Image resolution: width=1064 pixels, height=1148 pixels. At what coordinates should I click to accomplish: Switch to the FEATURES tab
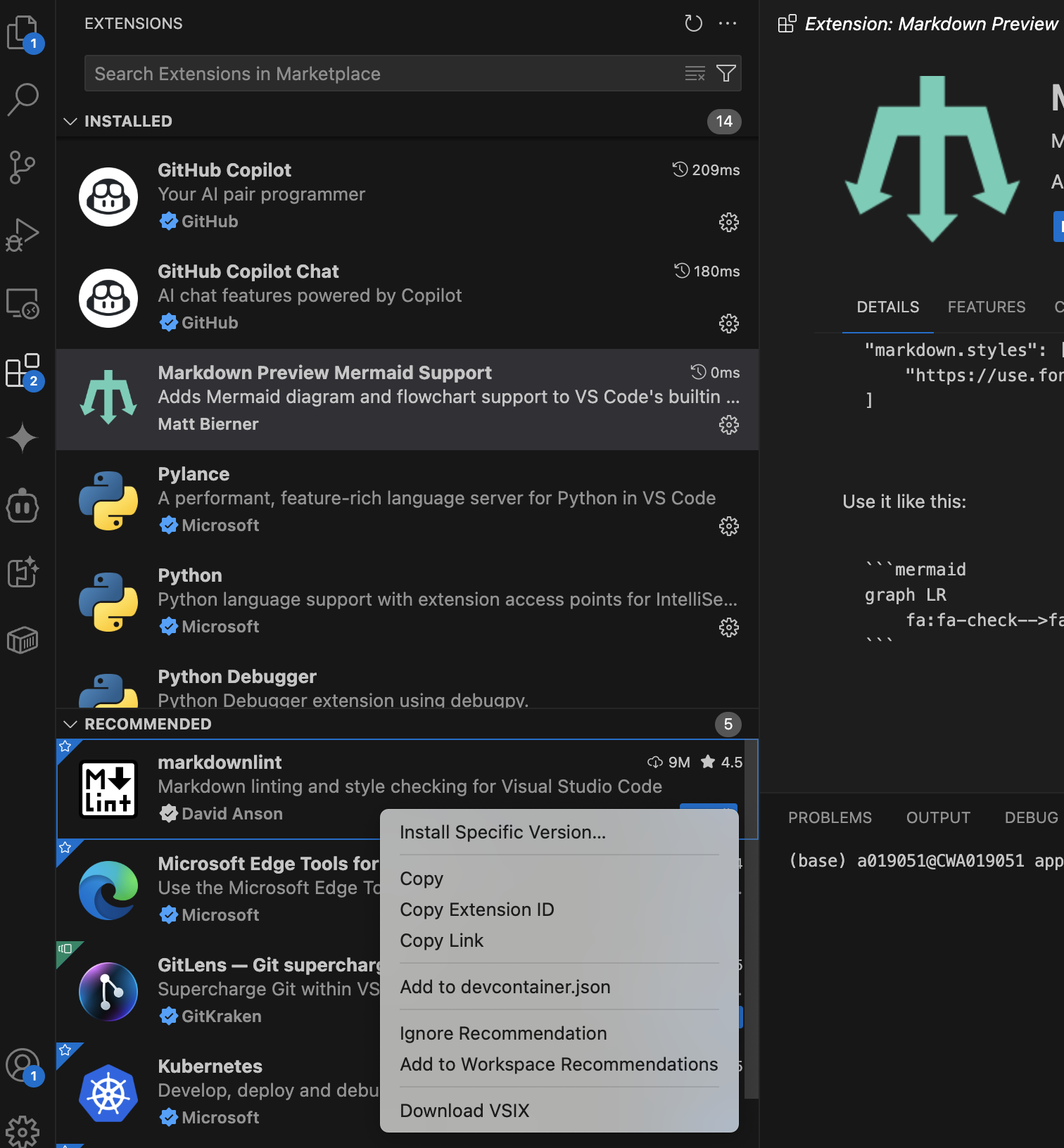point(987,307)
